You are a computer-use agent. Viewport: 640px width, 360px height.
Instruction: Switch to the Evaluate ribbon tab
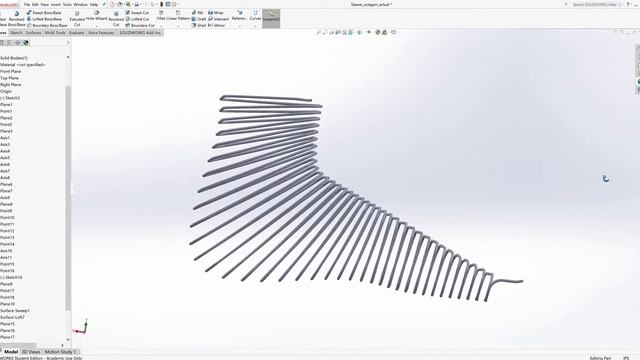tap(76, 33)
